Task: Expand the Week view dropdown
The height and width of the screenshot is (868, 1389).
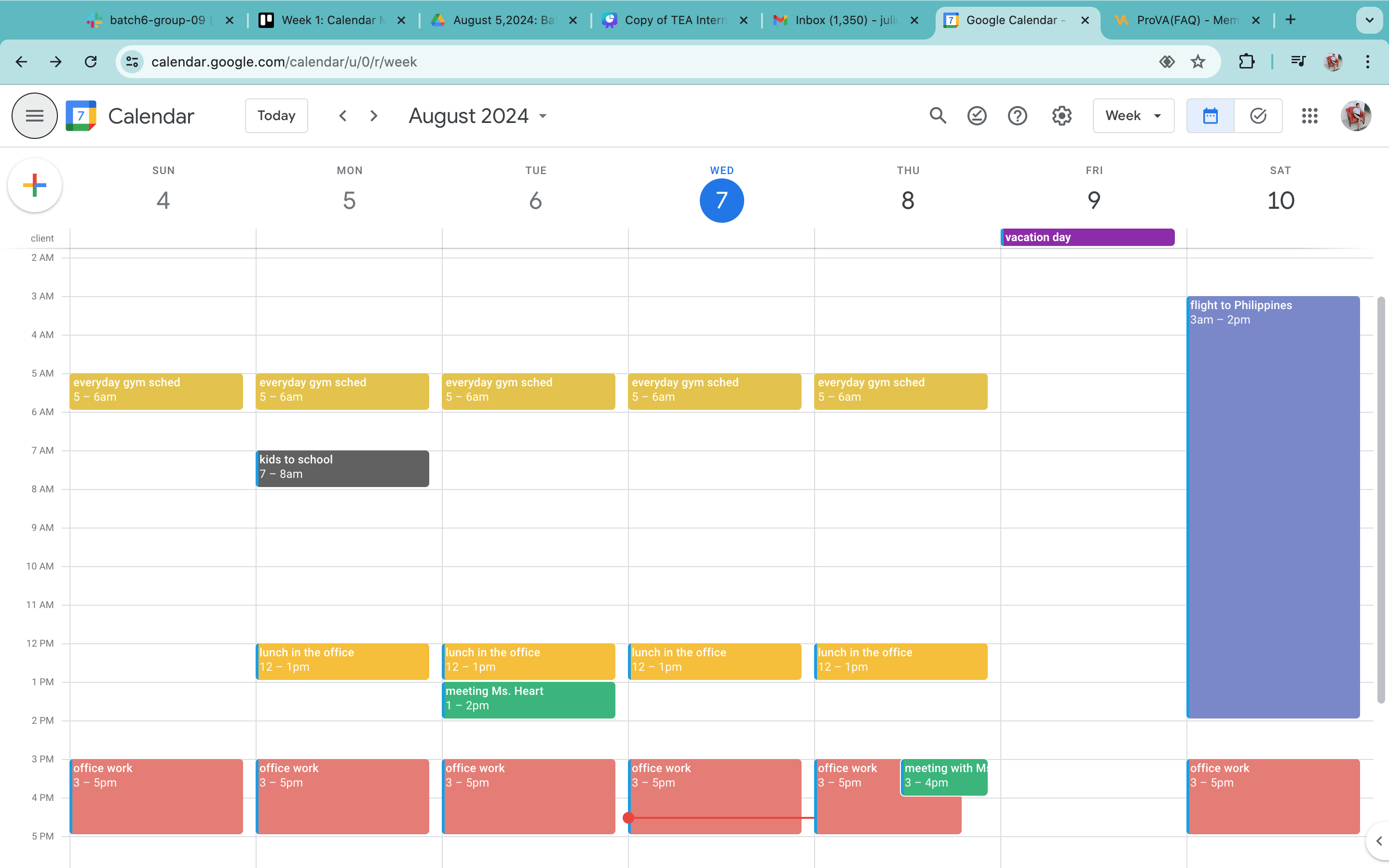Action: (1133, 116)
